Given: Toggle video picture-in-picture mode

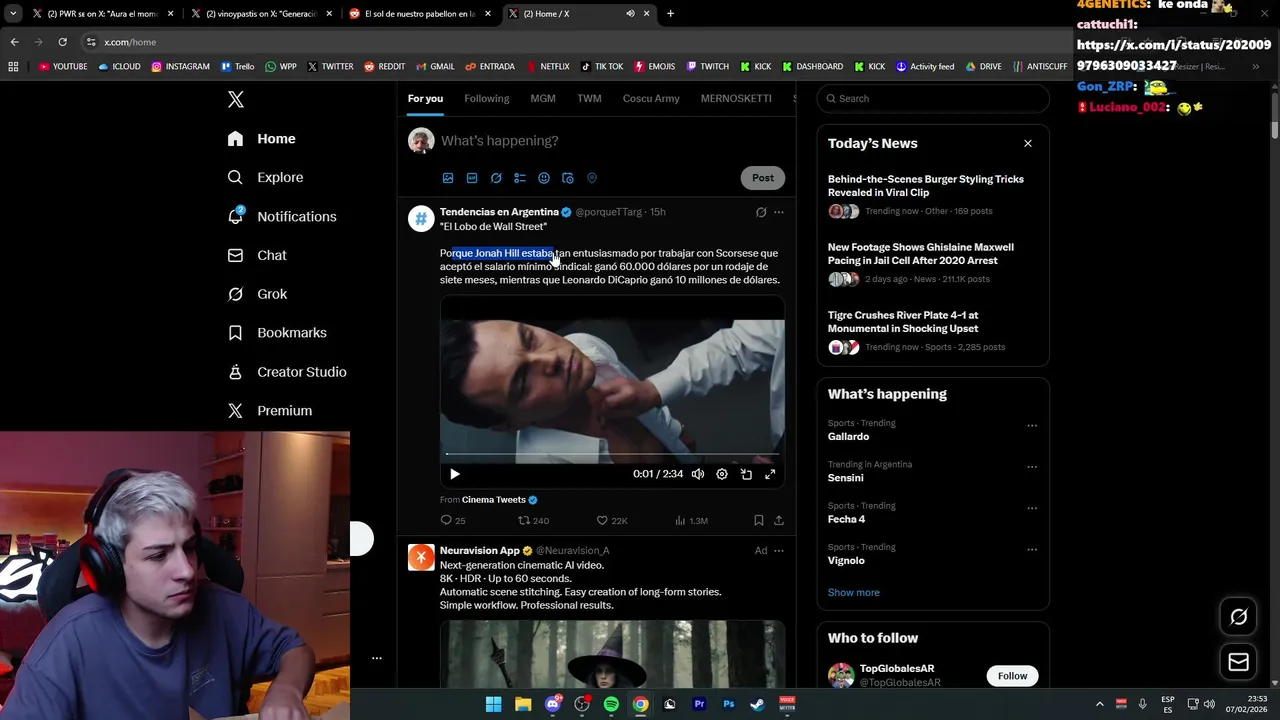Looking at the screenshot, I should coord(746,474).
